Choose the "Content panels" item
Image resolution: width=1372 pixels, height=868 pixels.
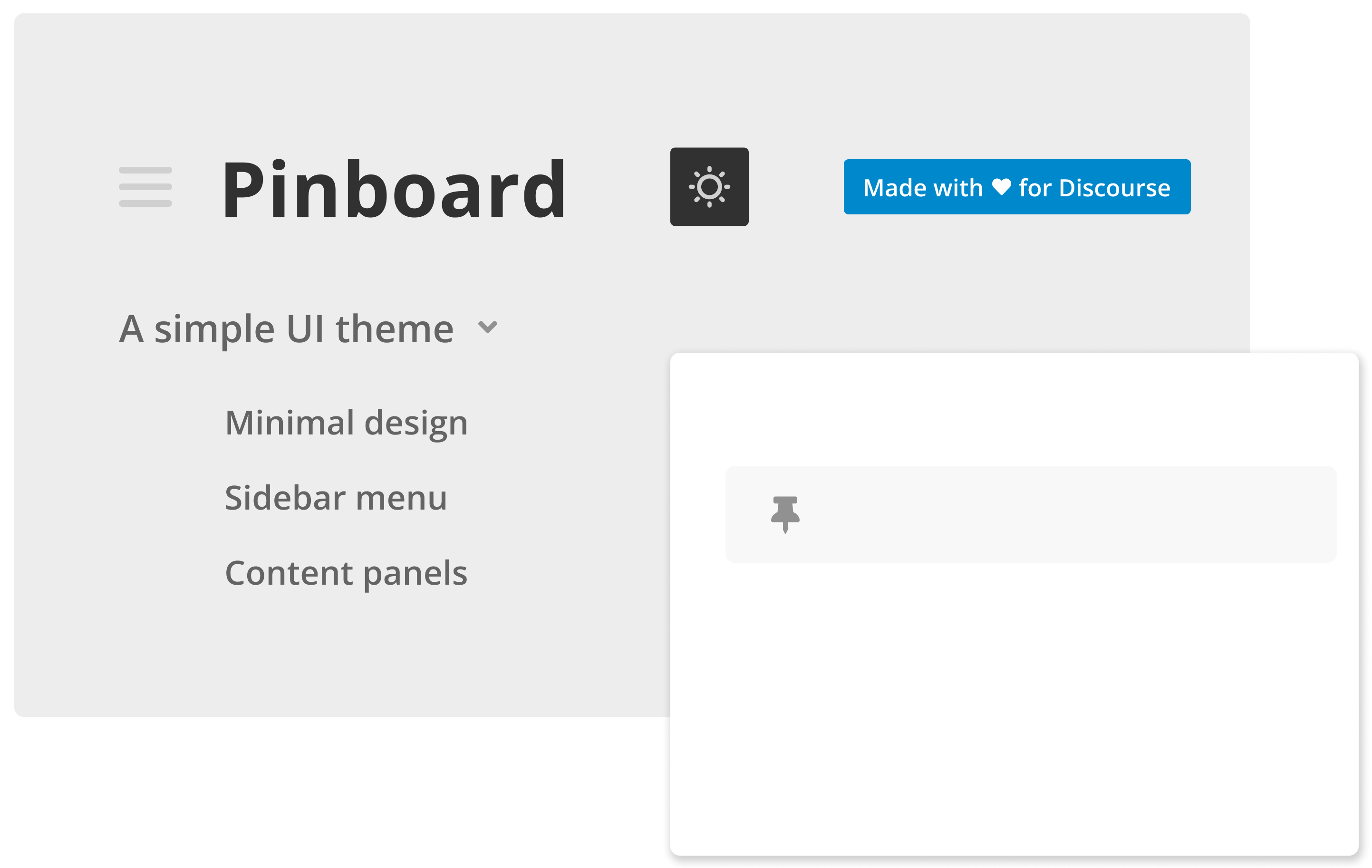[x=347, y=573]
